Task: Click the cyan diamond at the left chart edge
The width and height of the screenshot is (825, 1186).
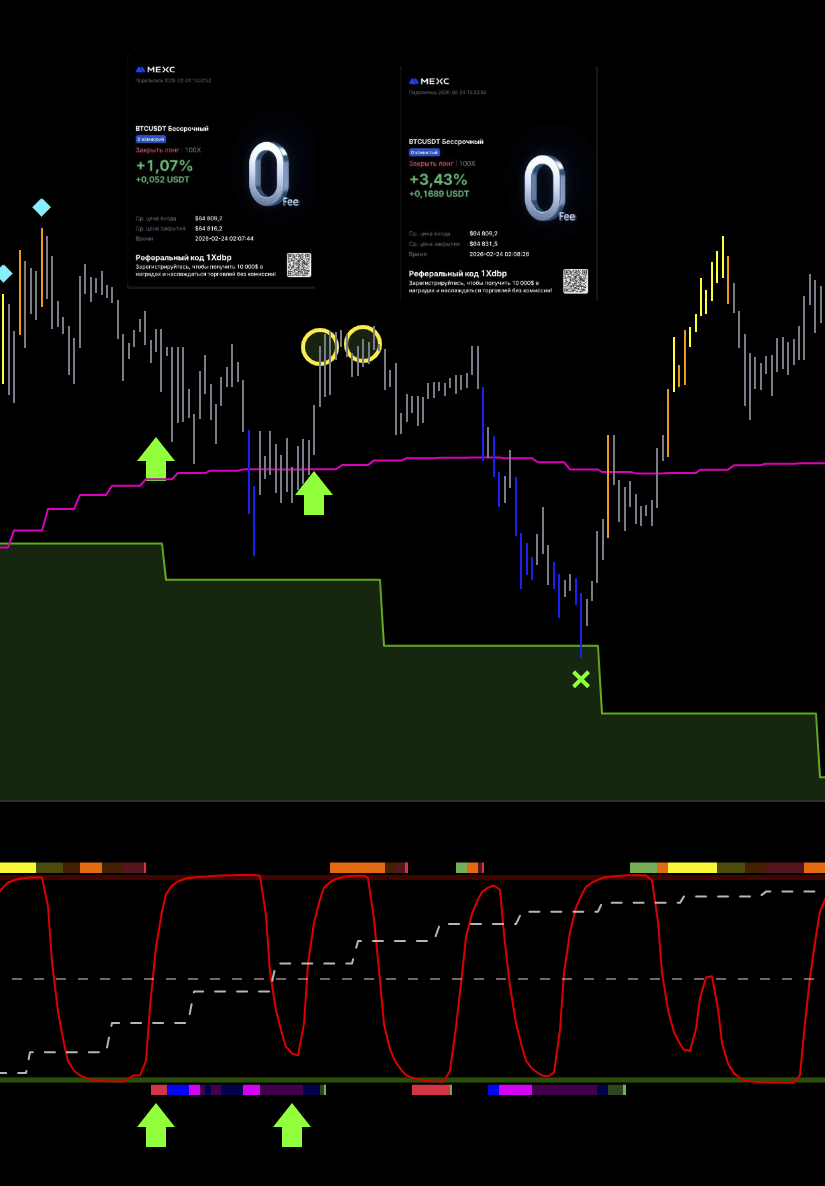Action: tap(4, 273)
